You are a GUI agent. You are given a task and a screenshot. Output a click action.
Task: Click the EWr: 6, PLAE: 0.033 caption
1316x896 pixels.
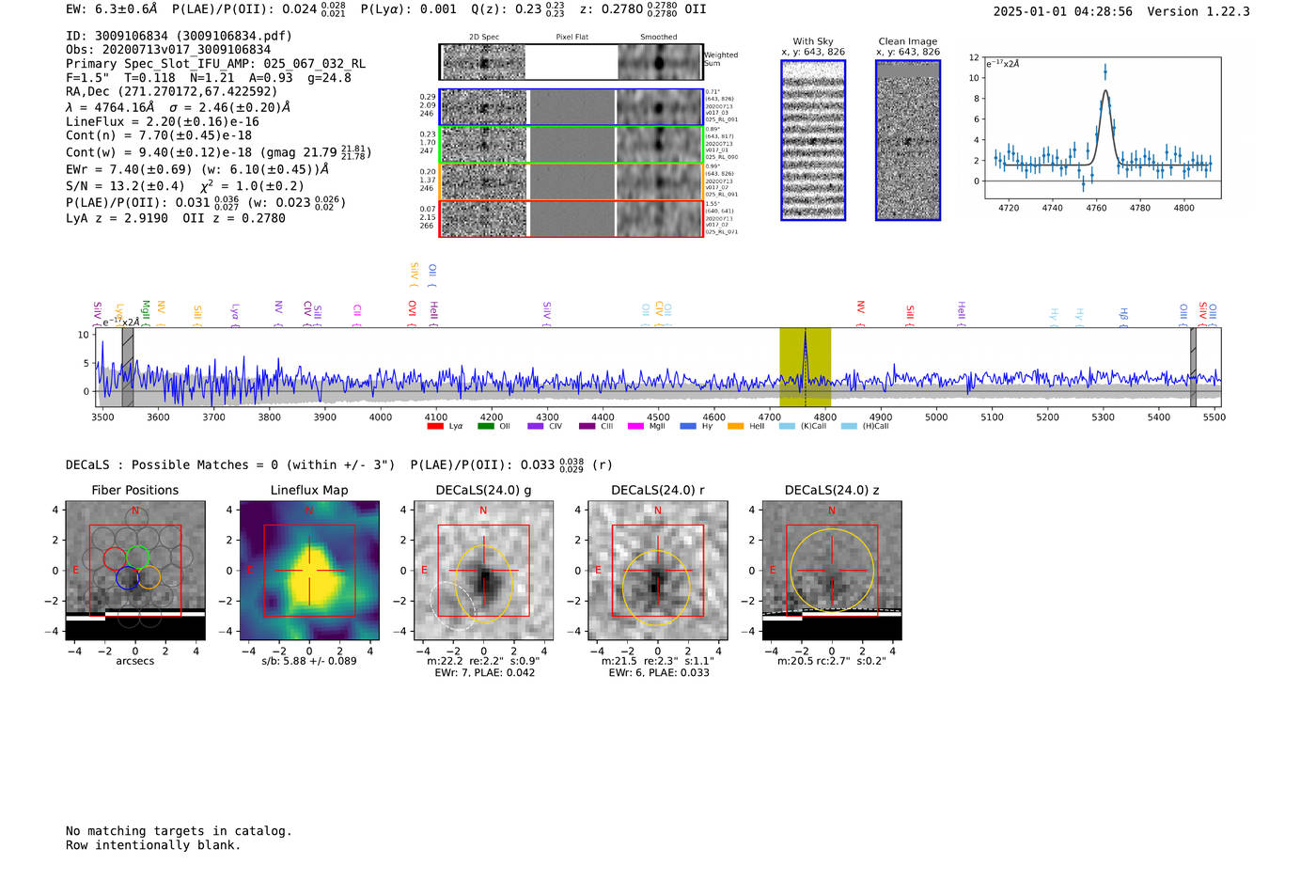pos(659,673)
